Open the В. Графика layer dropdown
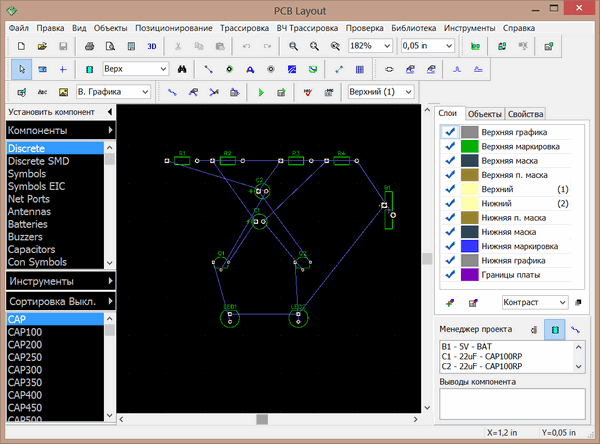 click(145, 92)
